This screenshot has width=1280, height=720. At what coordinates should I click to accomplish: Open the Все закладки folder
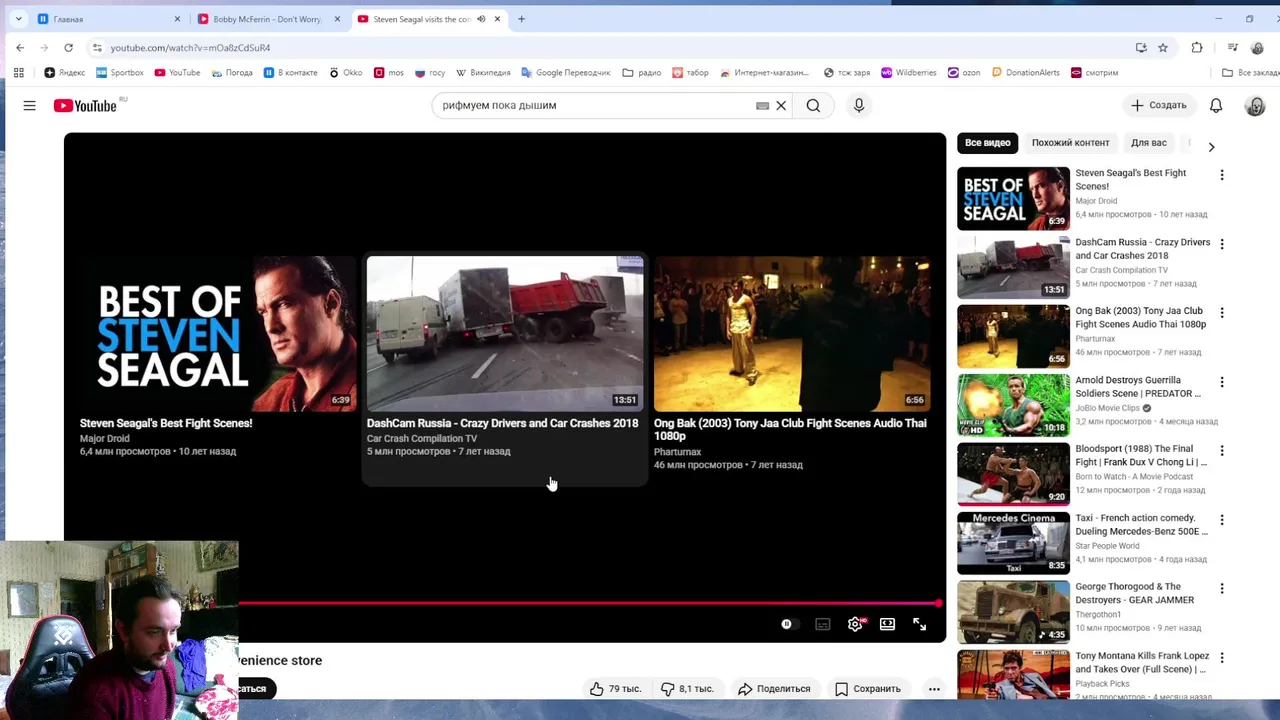(1250, 72)
